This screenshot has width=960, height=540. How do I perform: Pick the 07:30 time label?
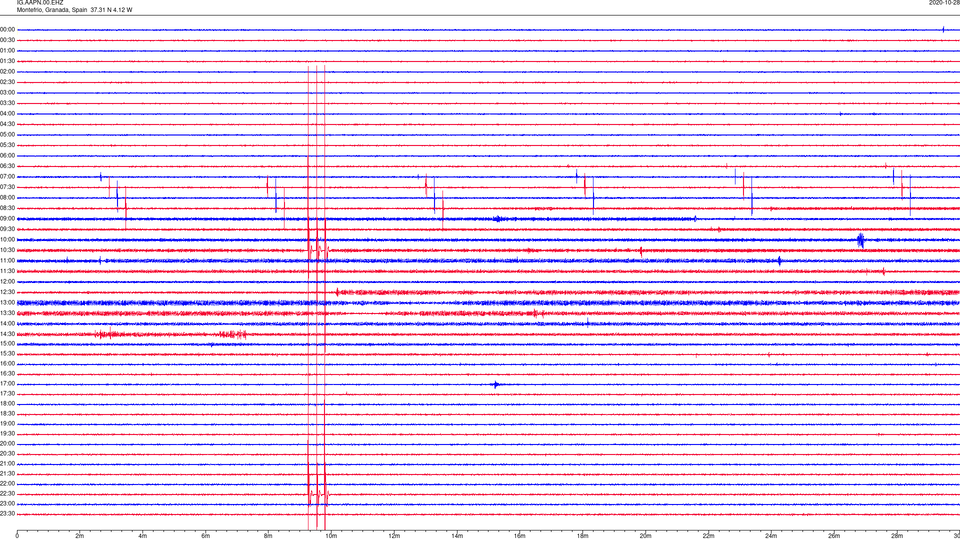(7, 187)
